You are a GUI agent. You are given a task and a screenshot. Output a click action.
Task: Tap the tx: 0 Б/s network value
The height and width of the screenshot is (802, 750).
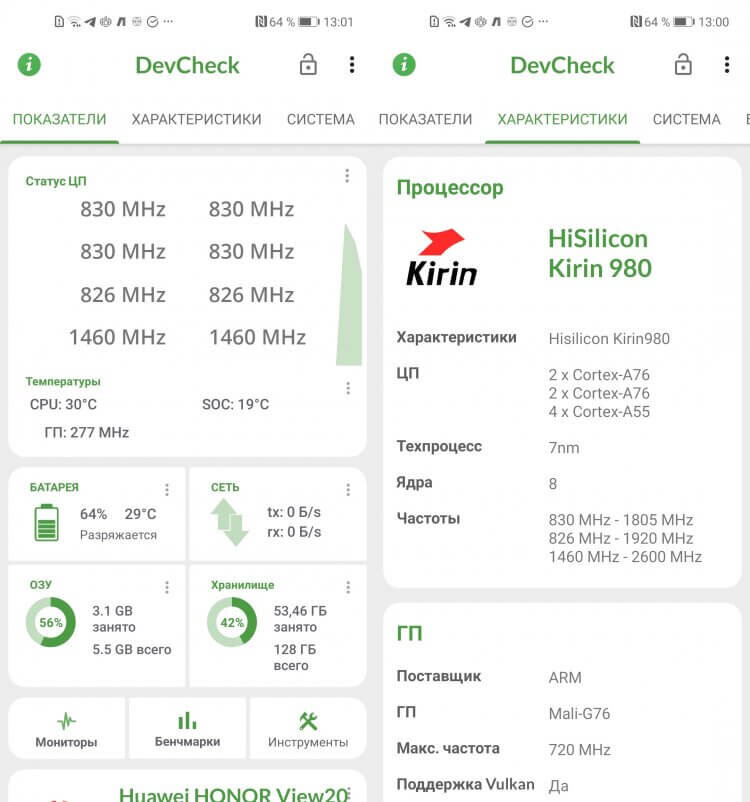(x=294, y=511)
